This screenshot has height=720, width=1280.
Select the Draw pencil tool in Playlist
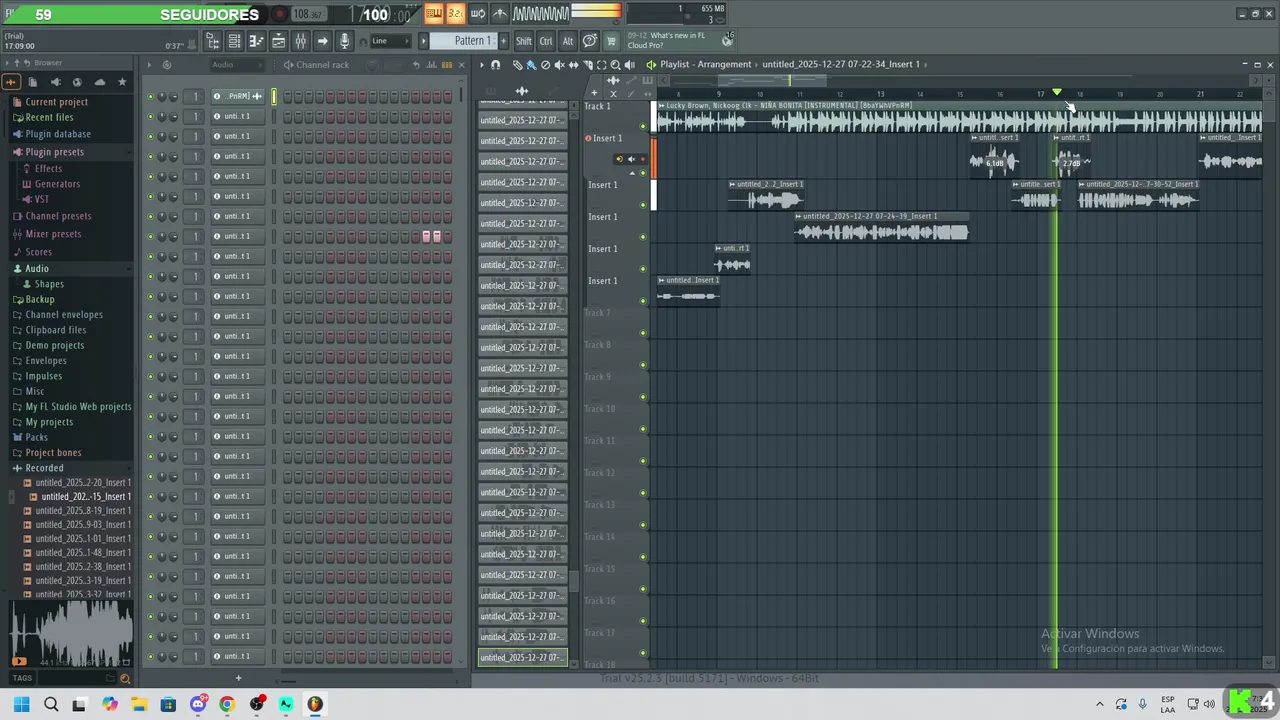coord(517,65)
